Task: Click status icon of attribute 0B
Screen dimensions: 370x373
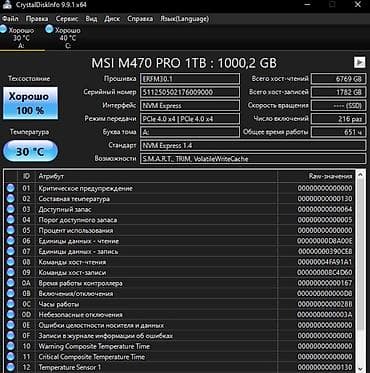Action: [x=11, y=294]
